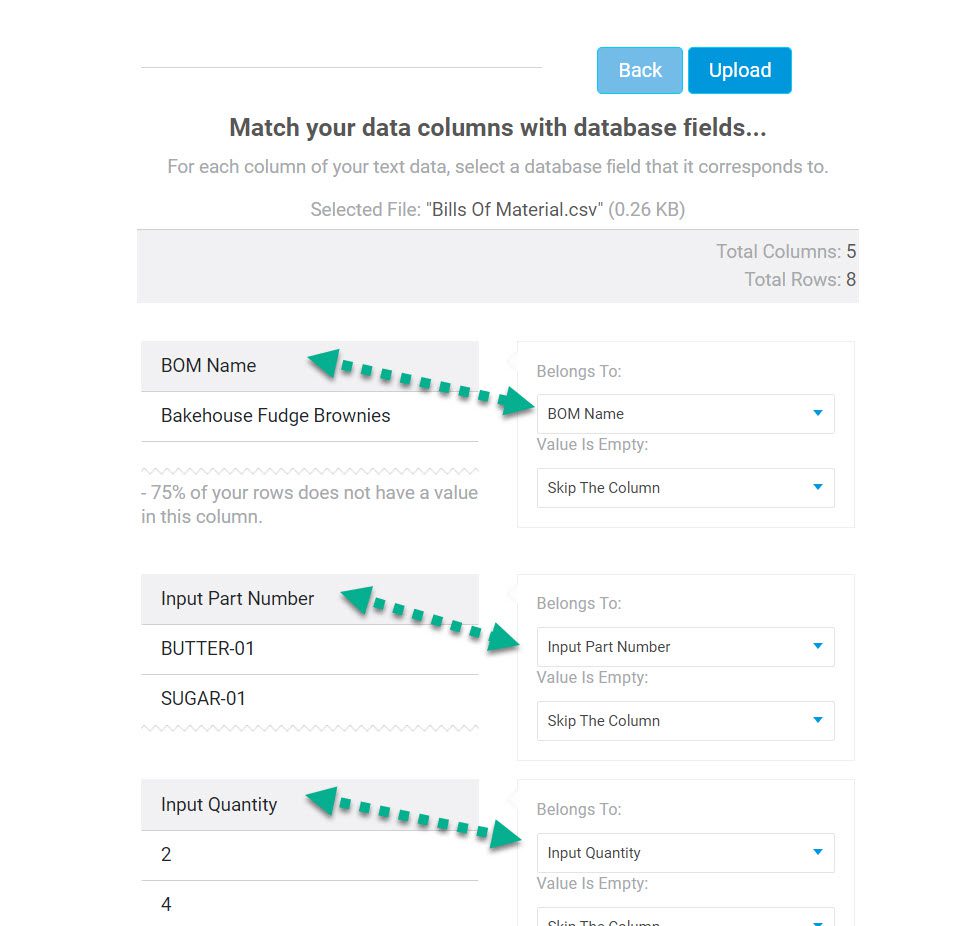Viewport: 959px width, 926px height.
Task: Click the caret arrow of BOM Name dropdown
Action: [818, 413]
